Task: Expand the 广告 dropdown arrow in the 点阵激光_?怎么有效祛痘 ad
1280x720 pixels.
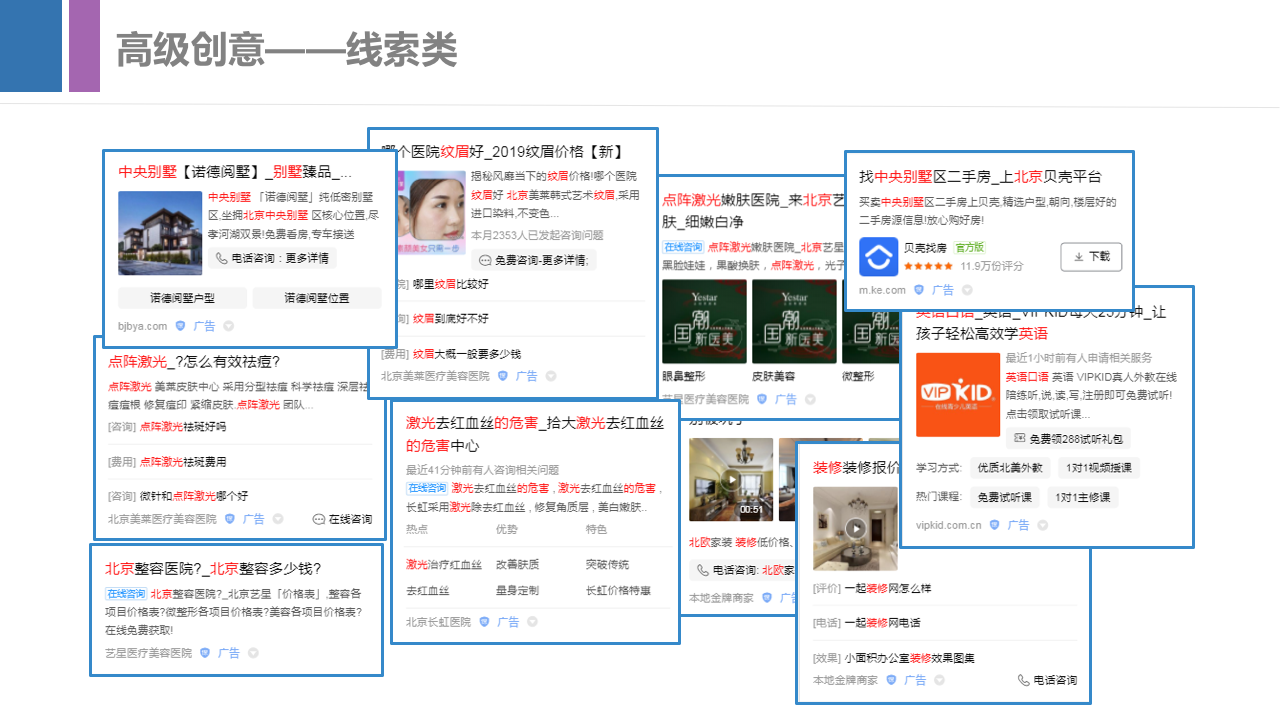Action: coord(278,519)
